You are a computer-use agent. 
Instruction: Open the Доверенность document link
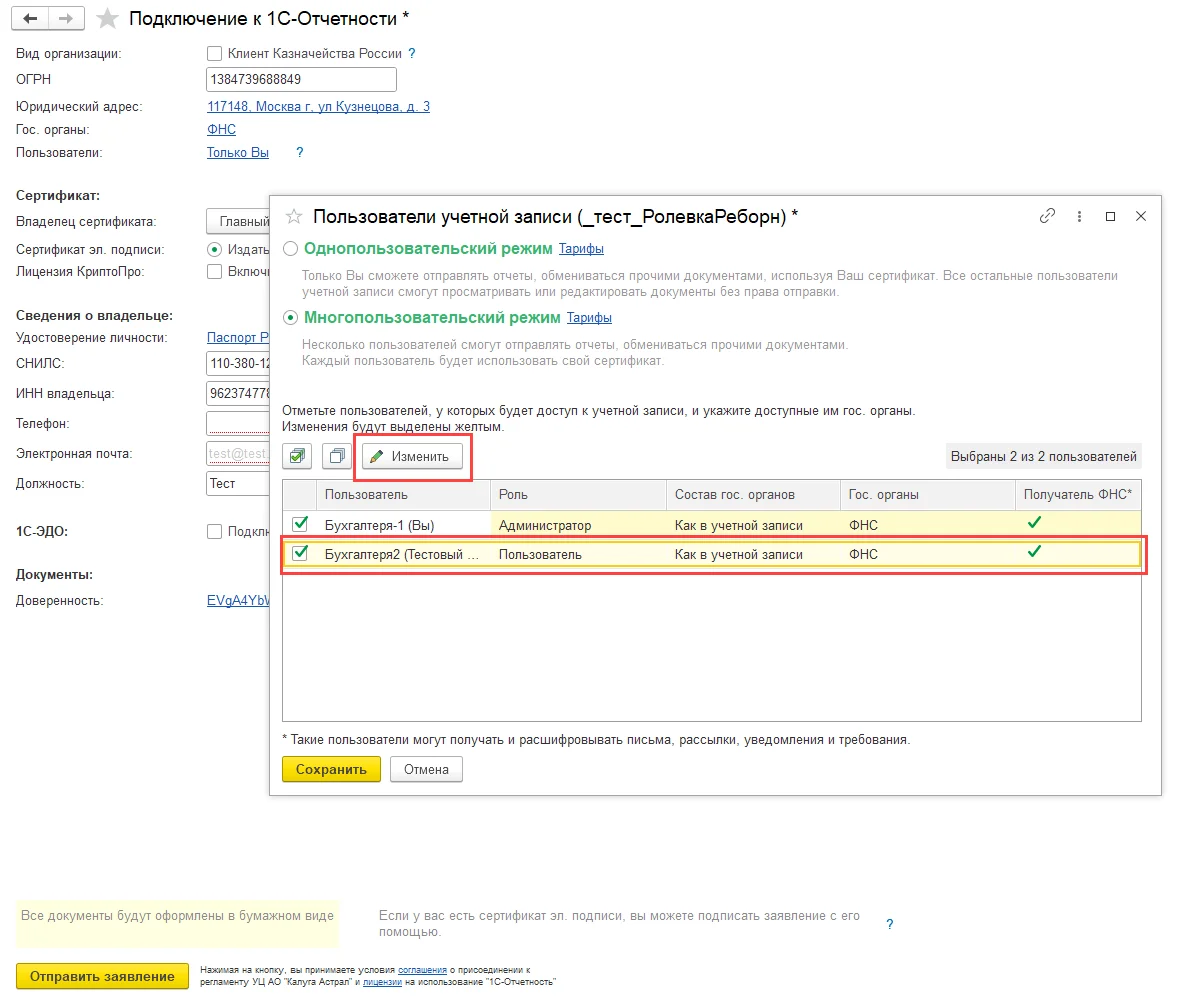[x=238, y=601]
